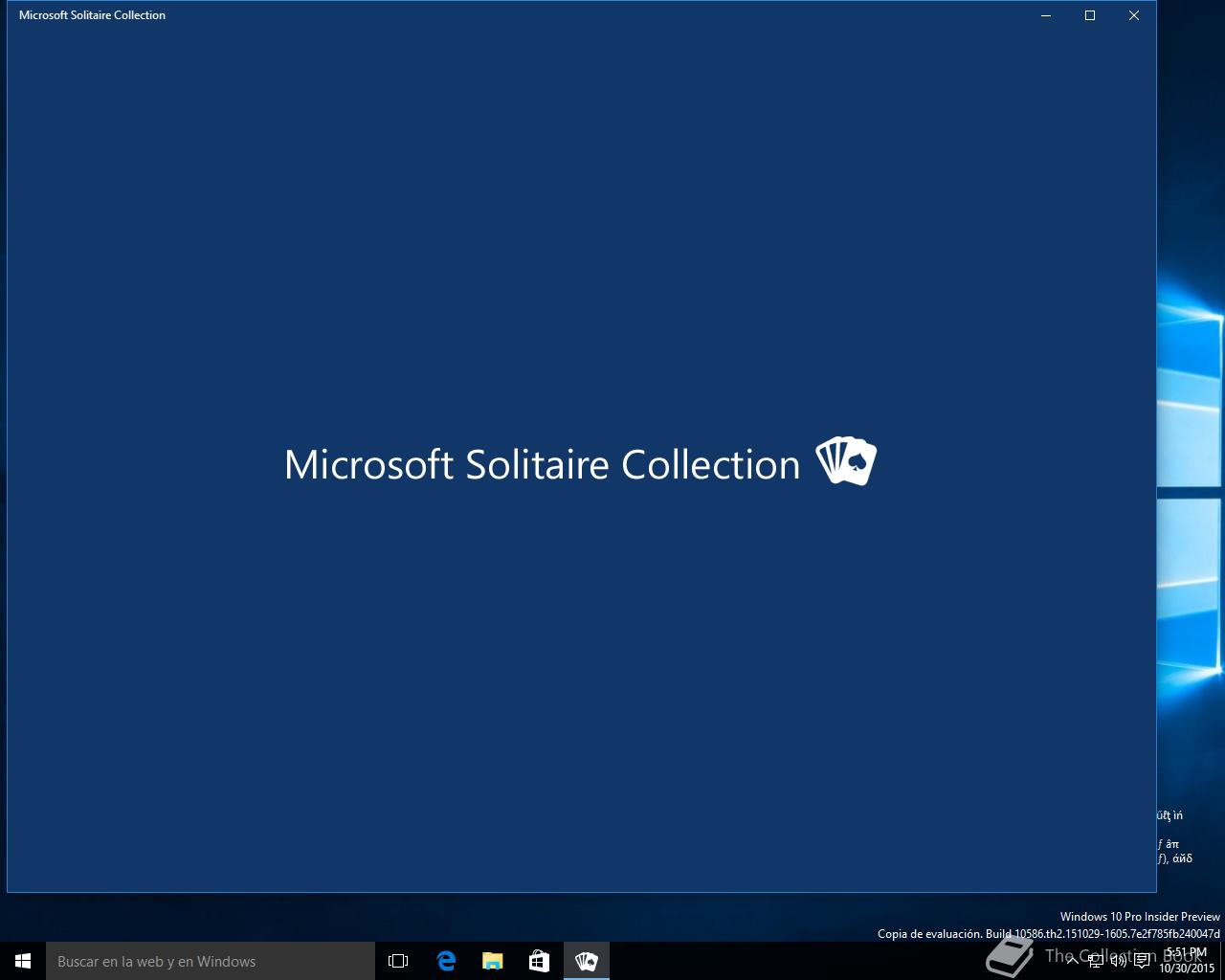
Task: Select the Solitaire Collection taskbar icon
Action: coord(586,961)
